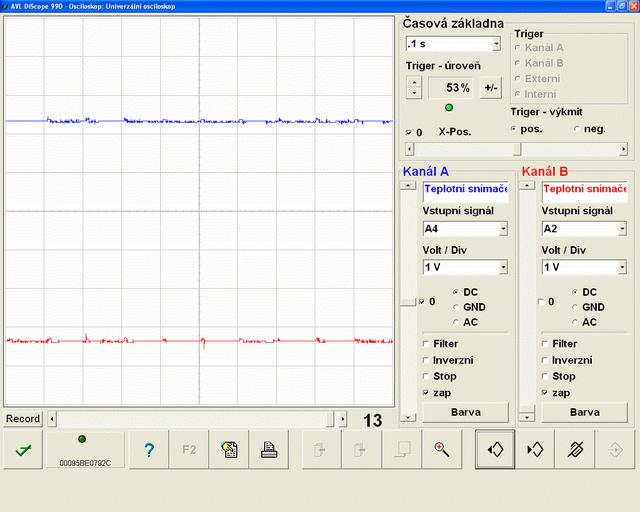The width and height of the screenshot is (640, 512).
Task: Enable Filter checkbox in Kanál A
Action: click(x=427, y=344)
